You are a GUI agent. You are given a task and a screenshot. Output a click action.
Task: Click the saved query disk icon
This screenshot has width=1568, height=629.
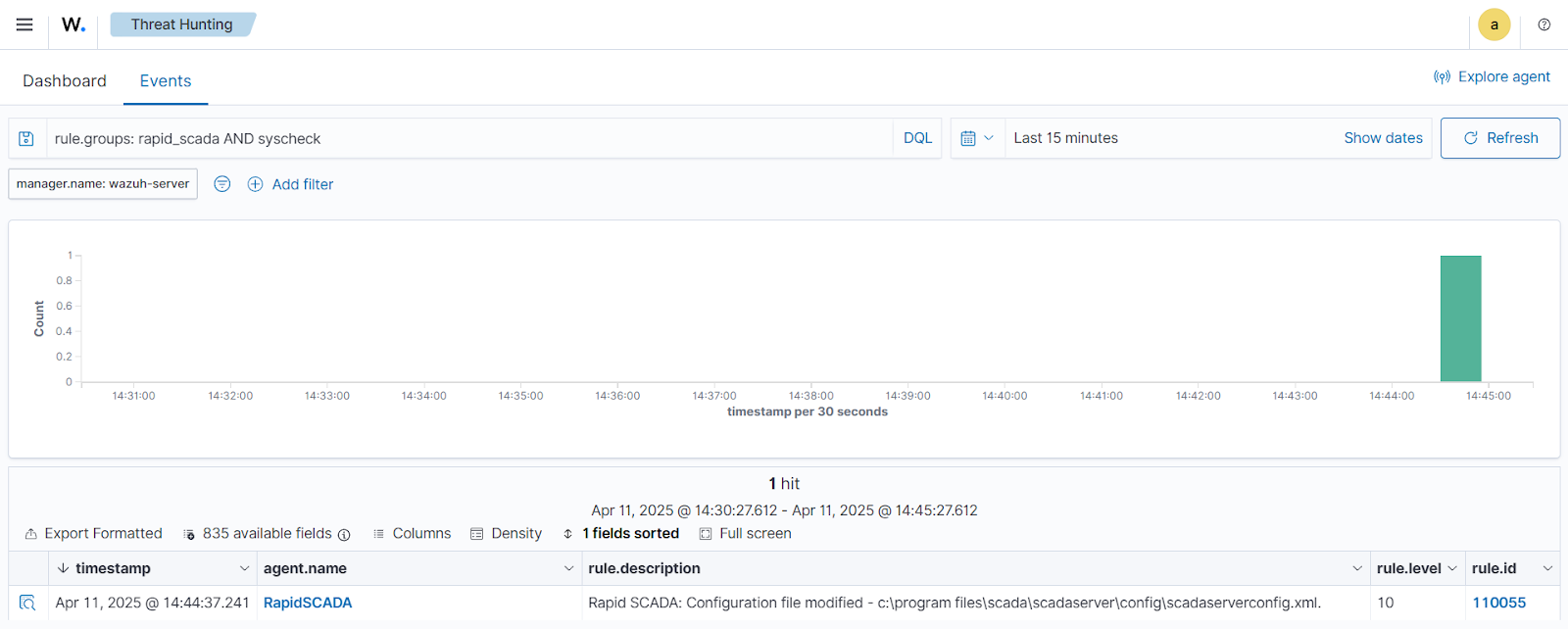26,139
